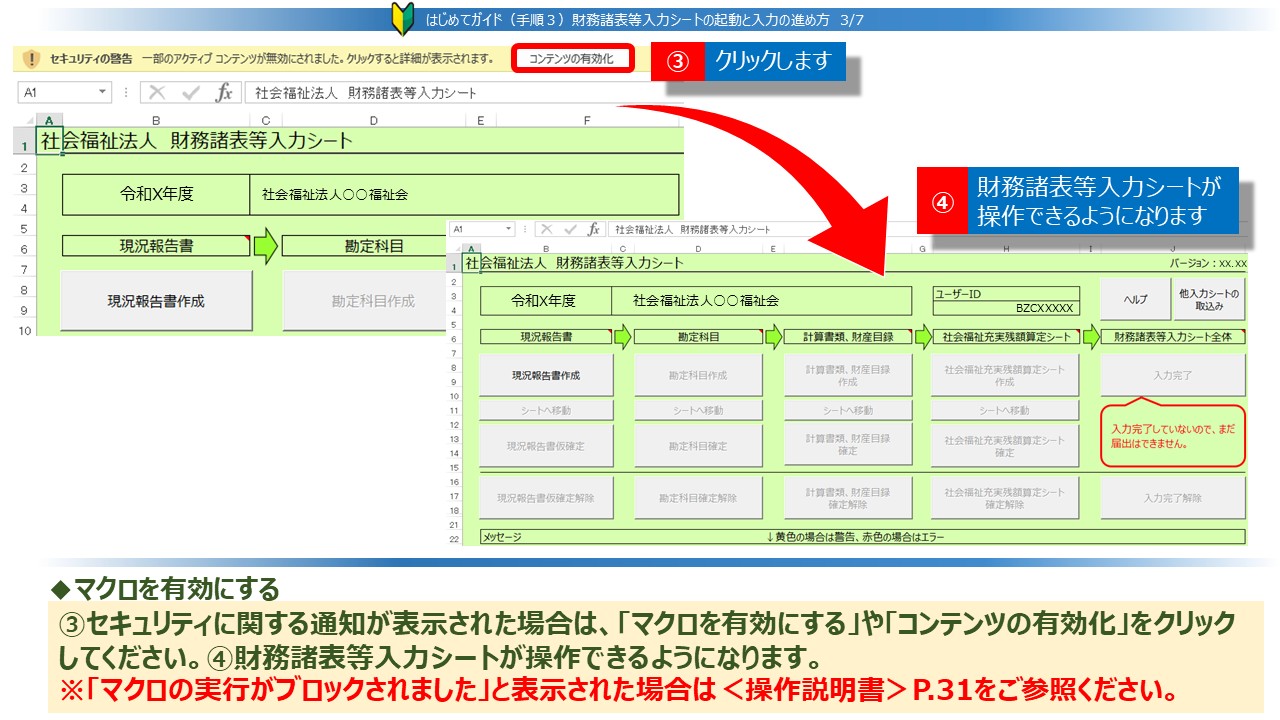Image resolution: width=1280 pixels, height=720 pixels.
Task: Click the larger formula bar text field
Action: [450, 93]
